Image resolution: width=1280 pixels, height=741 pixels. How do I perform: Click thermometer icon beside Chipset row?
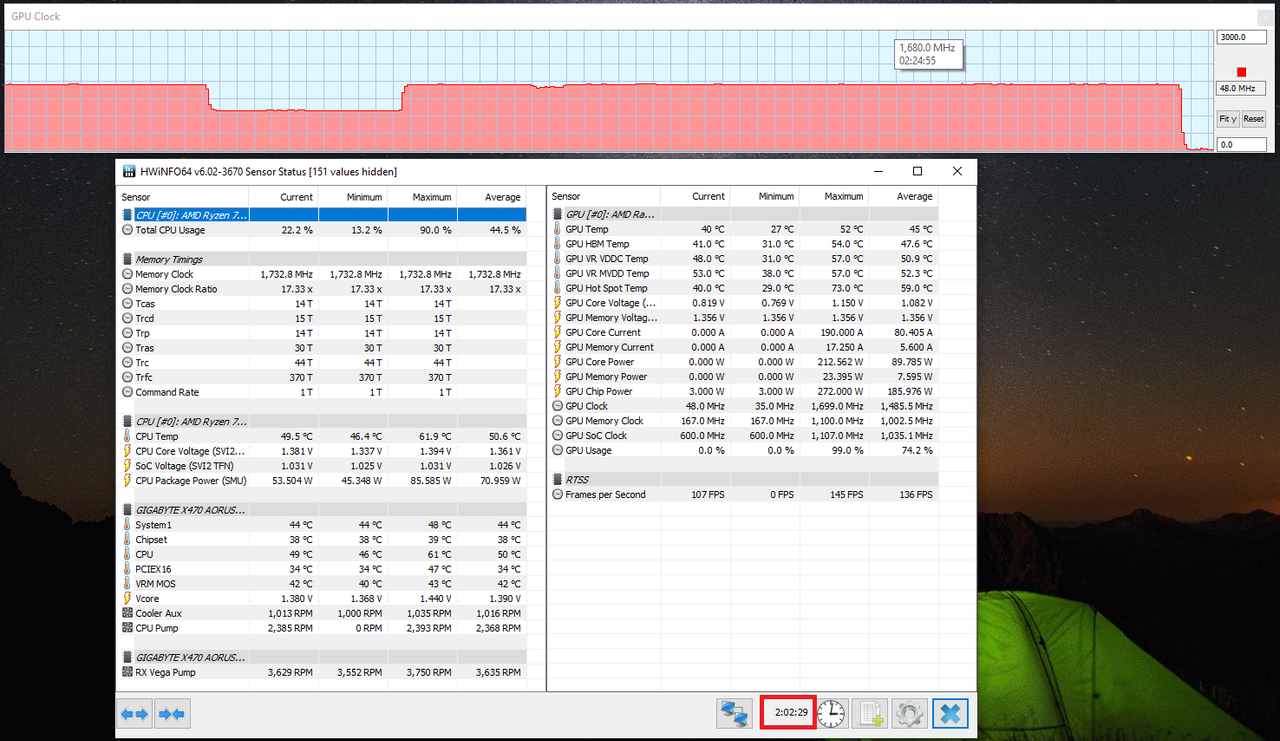click(x=127, y=539)
